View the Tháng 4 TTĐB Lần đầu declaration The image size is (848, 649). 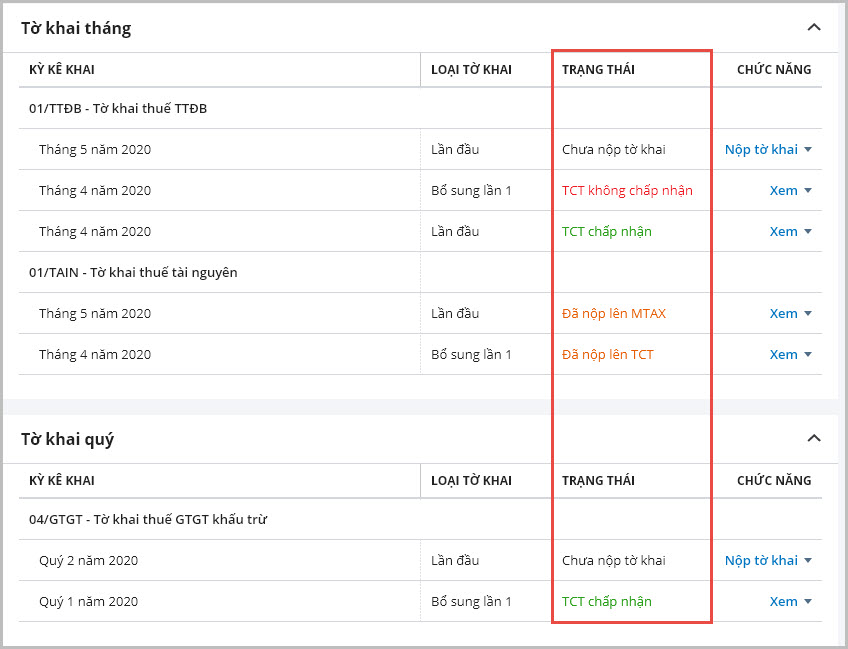point(783,232)
